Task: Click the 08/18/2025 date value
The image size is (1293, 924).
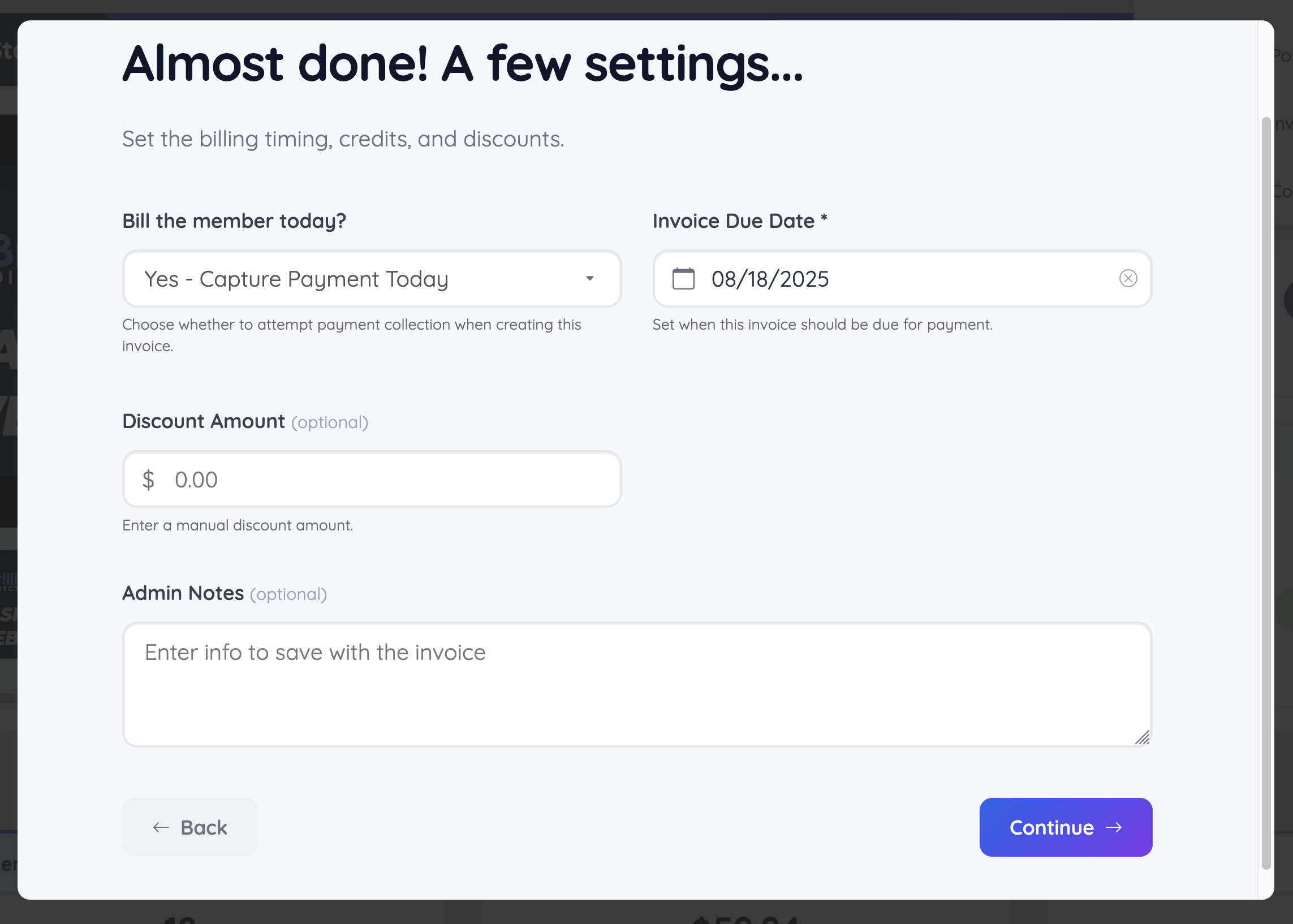Action: pyautogui.click(x=769, y=279)
